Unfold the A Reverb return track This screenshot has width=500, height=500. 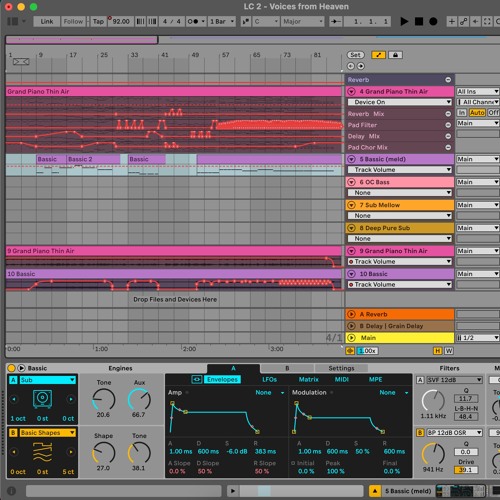pyautogui.click(x=351, y=314)
